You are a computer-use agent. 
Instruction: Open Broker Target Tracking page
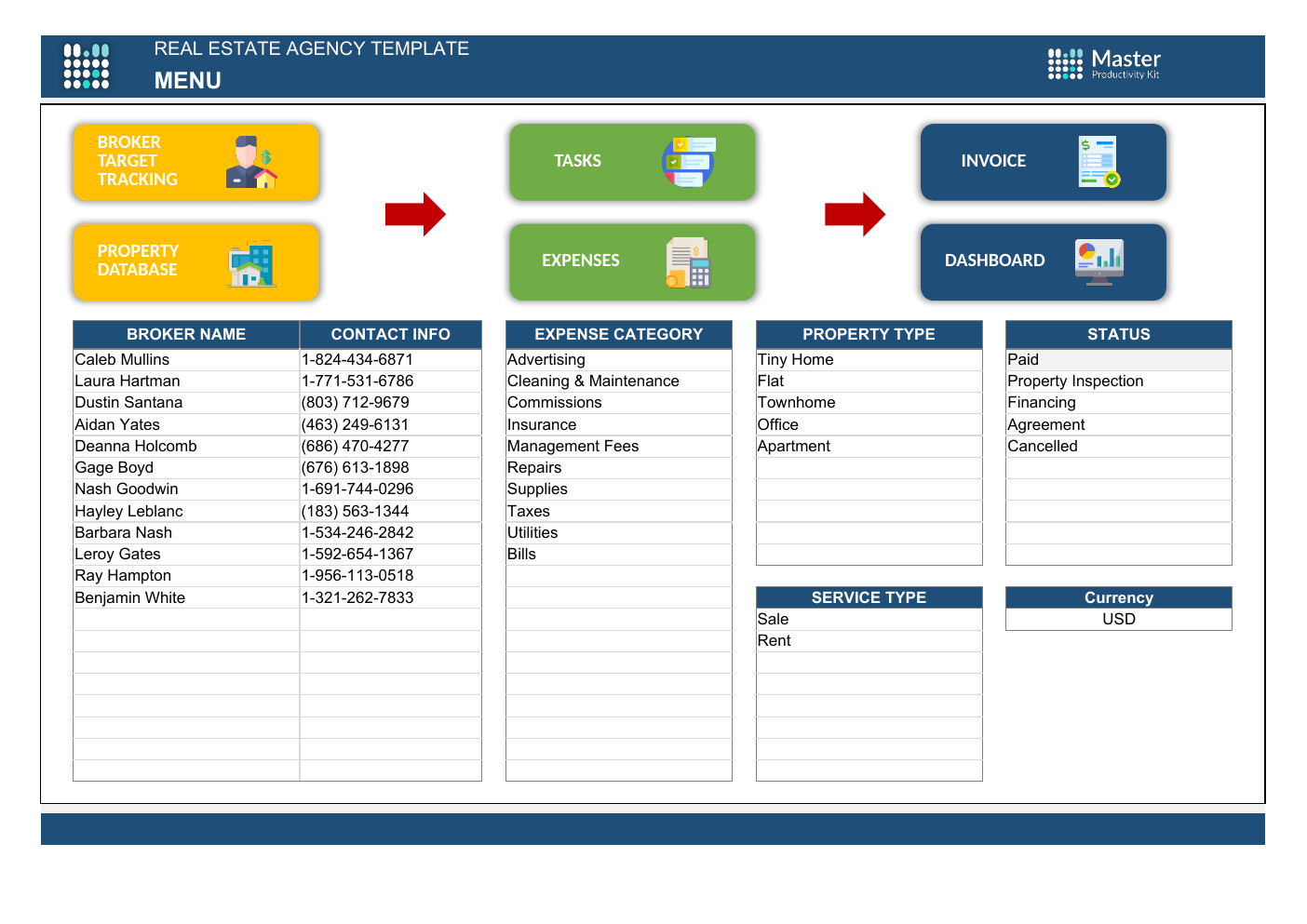coord(196,162)
